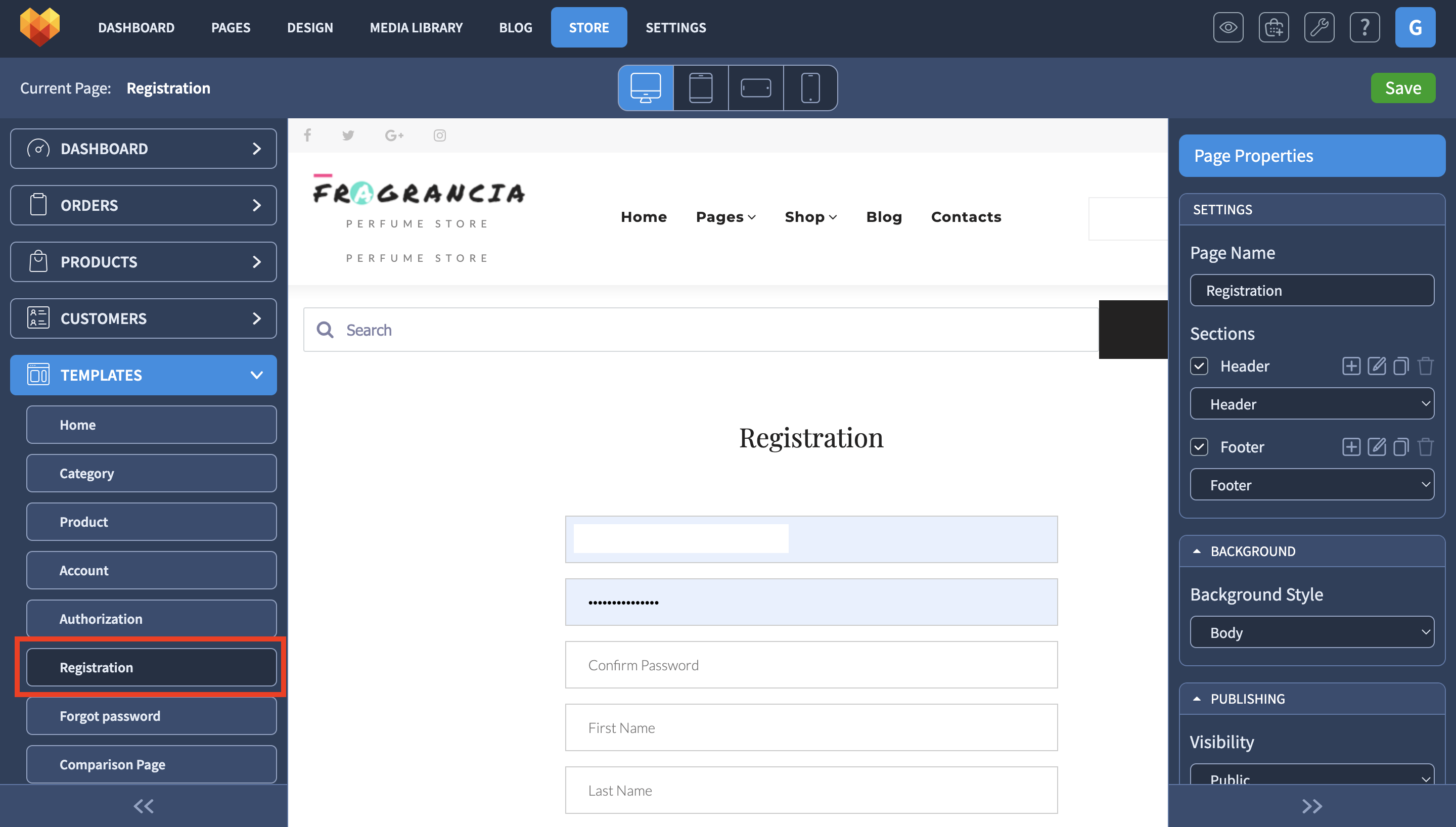Click the Search field in site preview
Image resolution: width=1456 pixels, height=827 pixels.
[701, 330]
